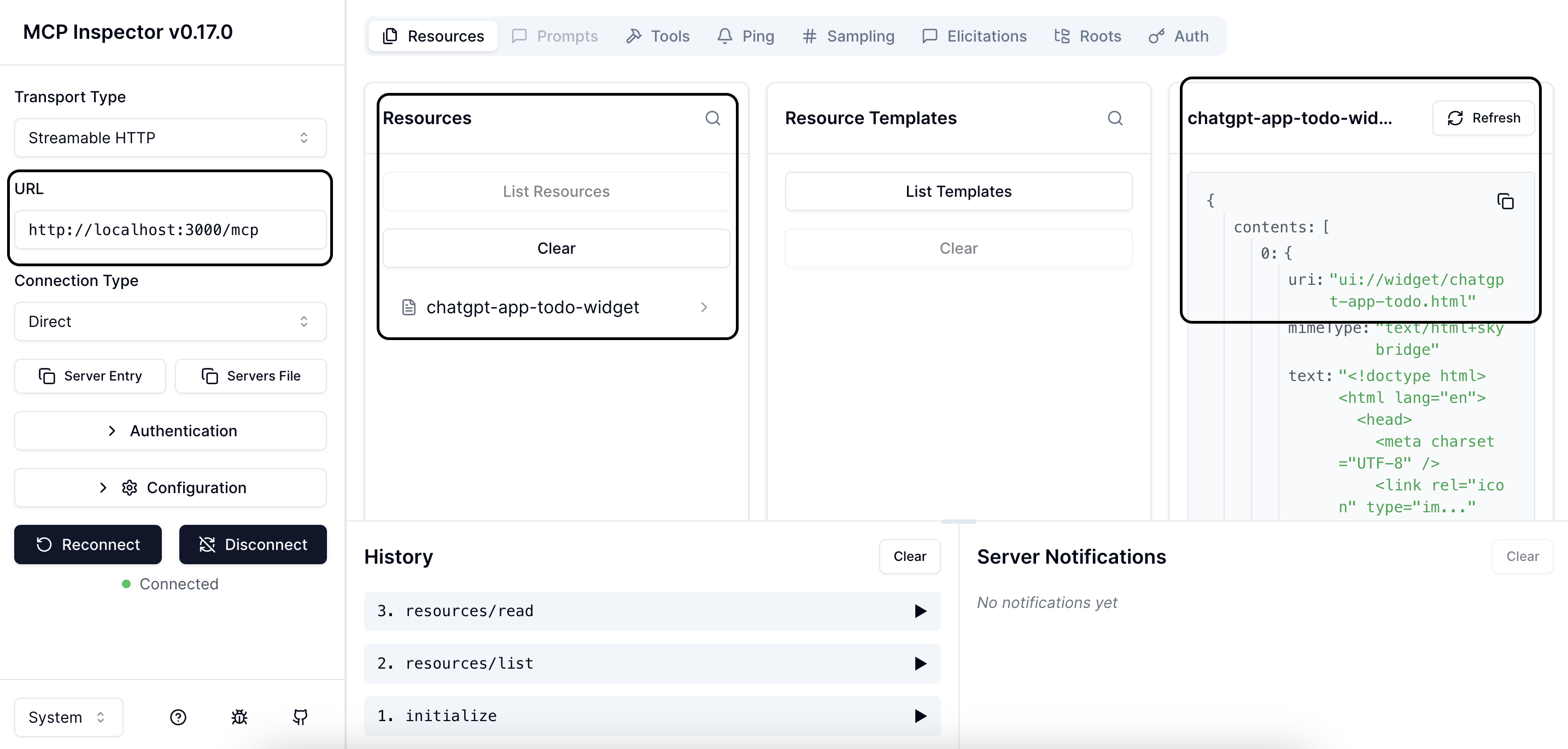
Task: Open the System theme selector
Action: click(x=68, y=717)
